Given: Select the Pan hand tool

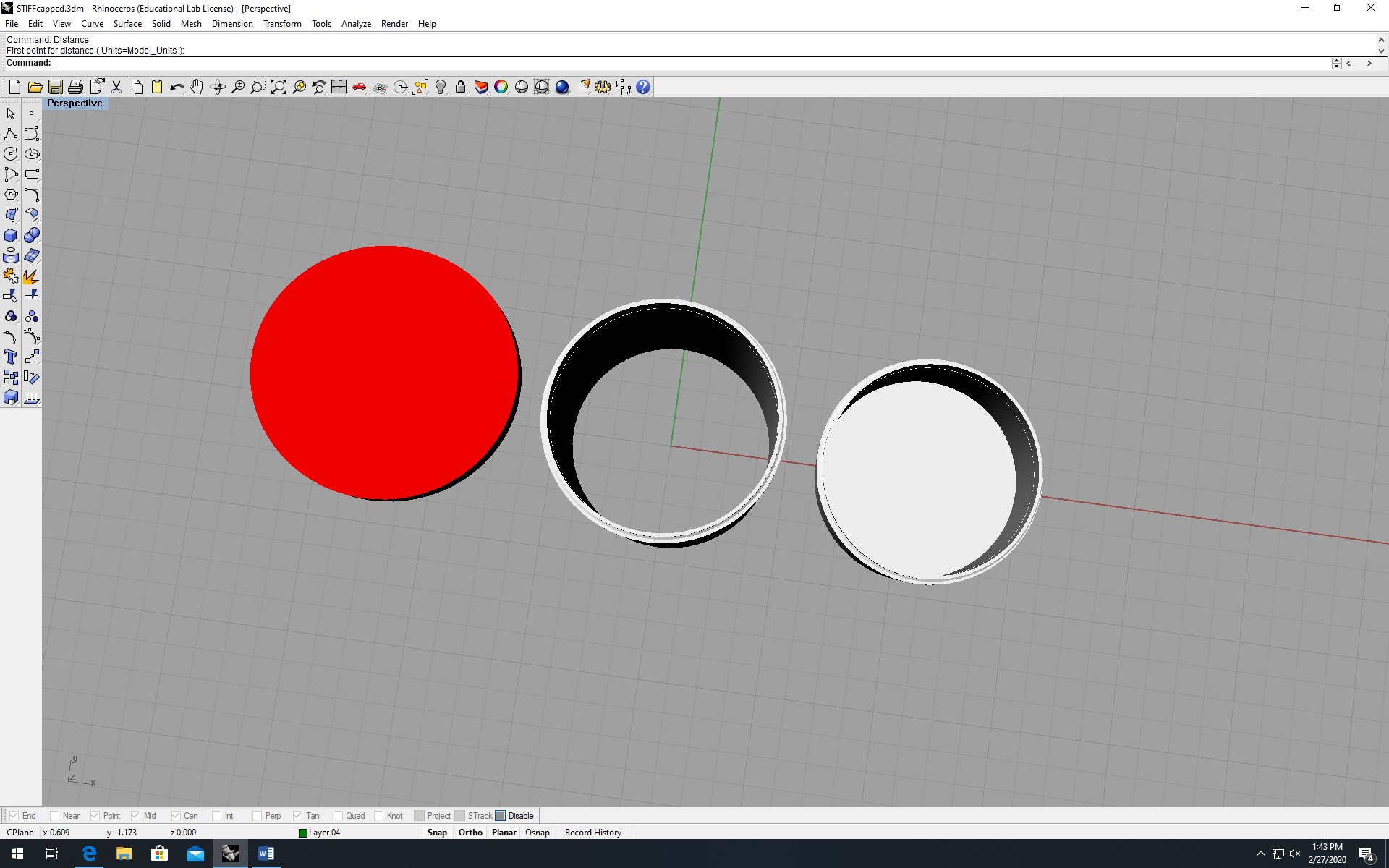Looking at the screenshot, I should click(197, 88).
